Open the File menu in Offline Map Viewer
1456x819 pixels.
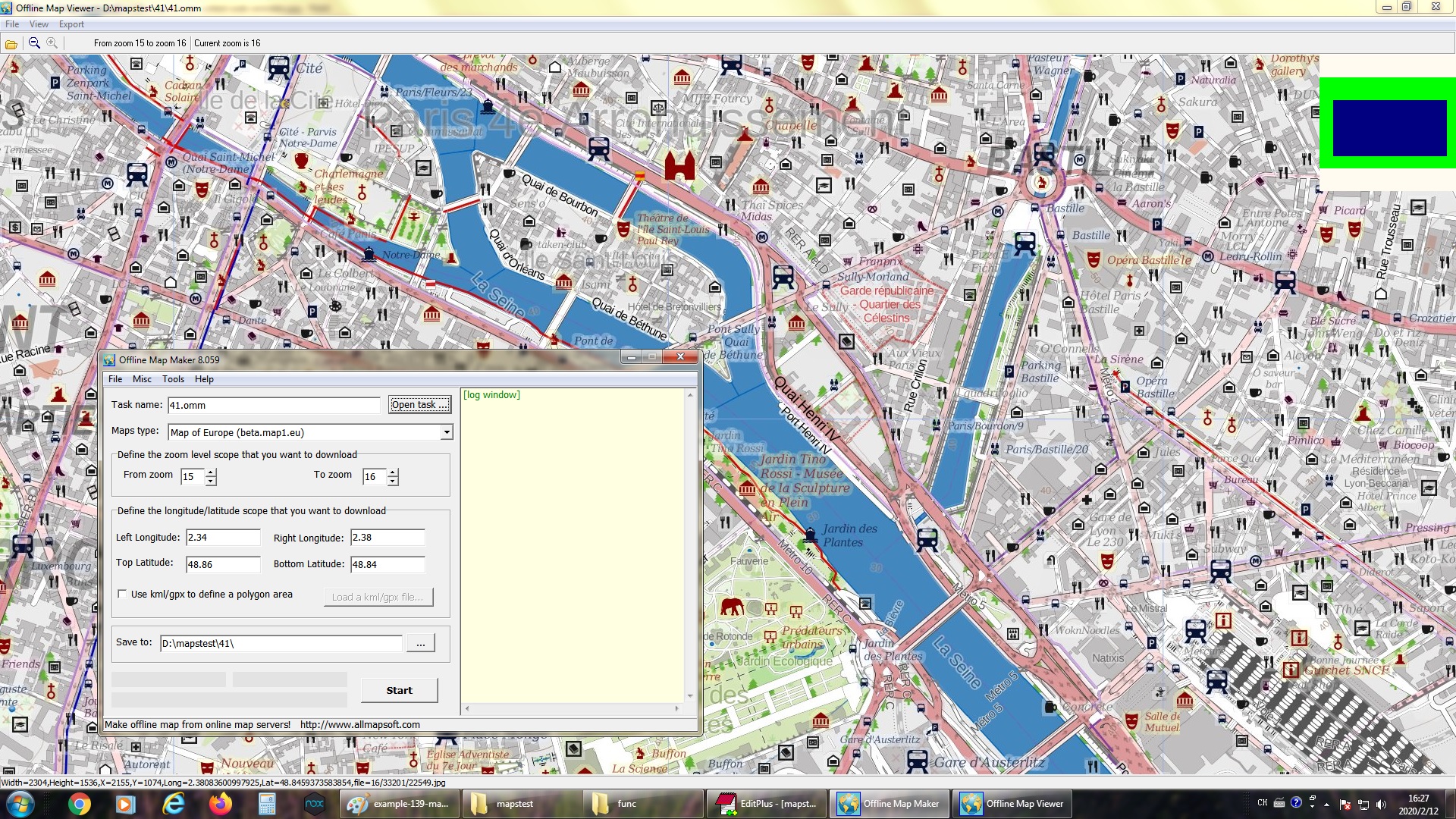click(12, 24)
